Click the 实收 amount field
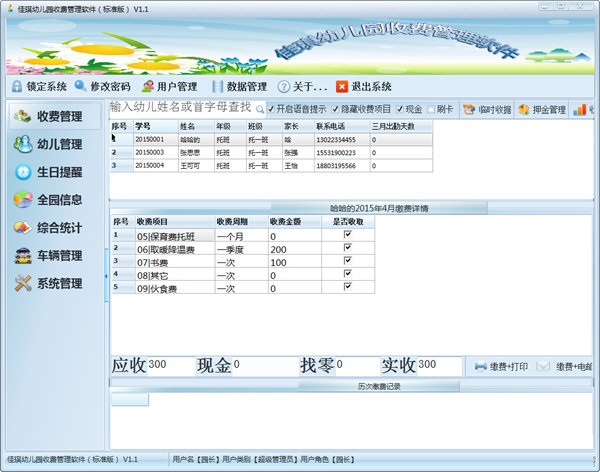The height and width of the screenshot is (472, 600). [x=439, y=364]
